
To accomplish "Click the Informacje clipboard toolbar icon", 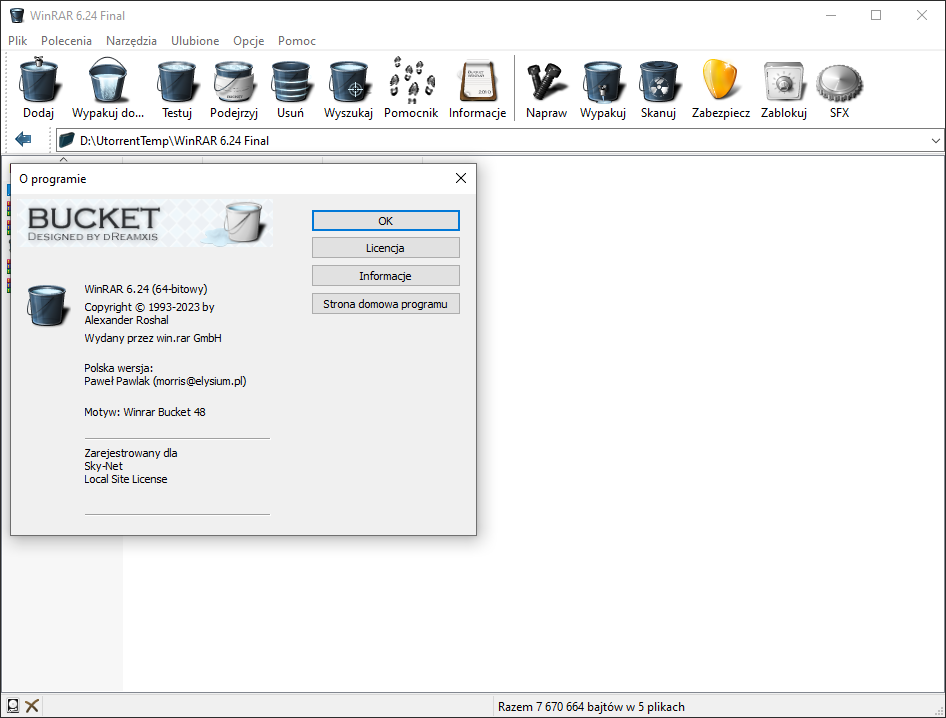I will (x=478, y=80).
